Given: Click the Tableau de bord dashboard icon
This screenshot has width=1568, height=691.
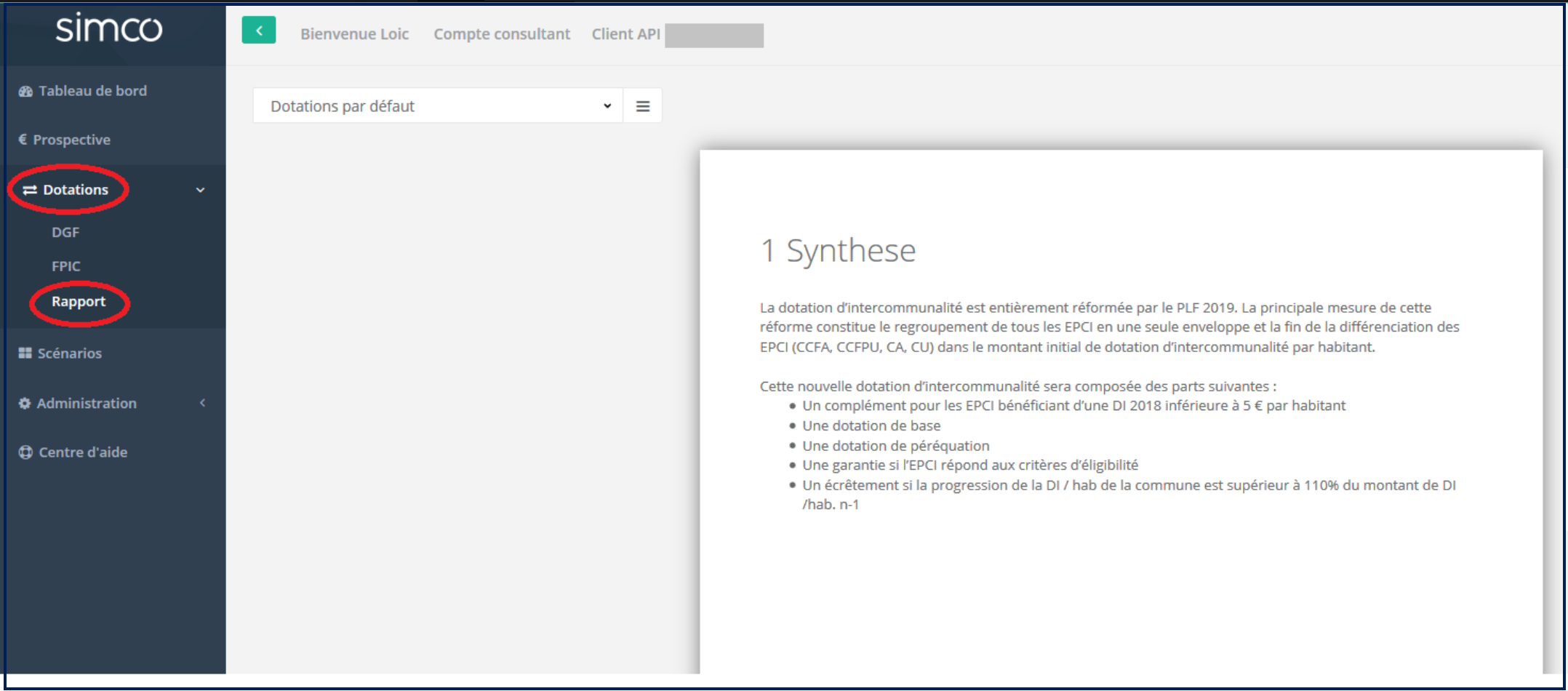Looking at the screenshot, I should [25, 92].
